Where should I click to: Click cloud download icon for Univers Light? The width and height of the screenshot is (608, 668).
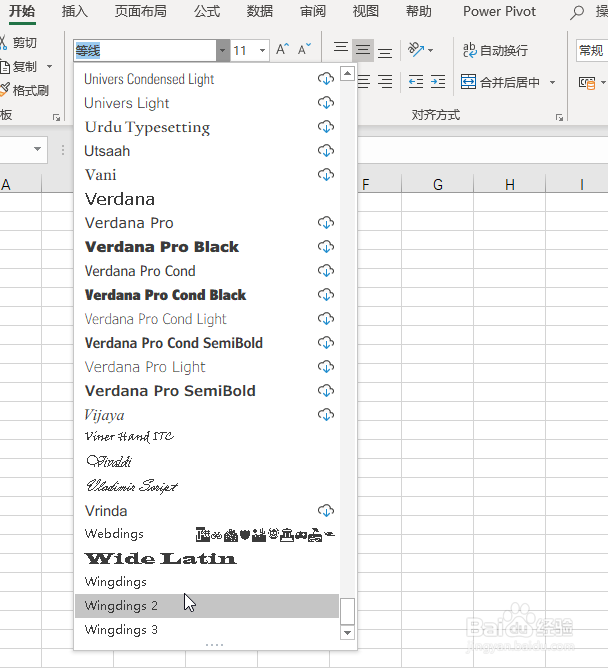pos(326,103)
